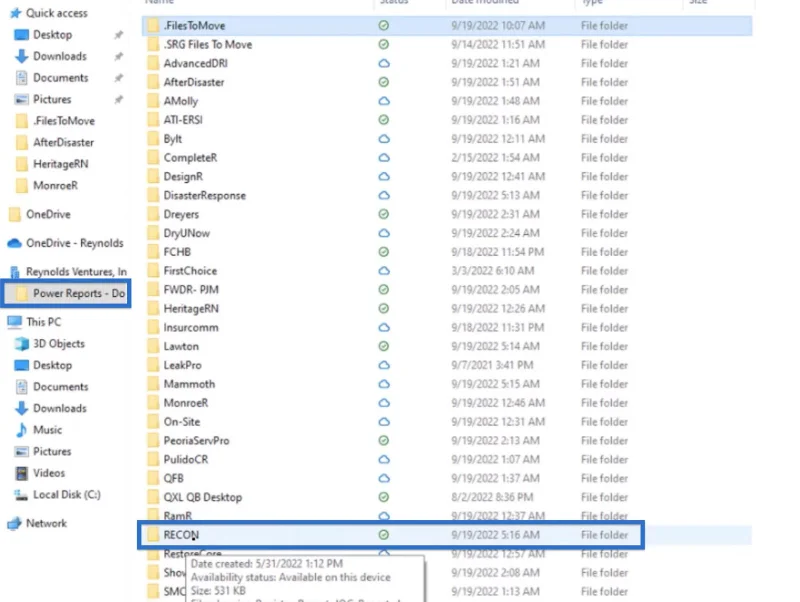Click the synced checkmark status of RECON
Image resolution: width=800 pixels, height=602 pixels.
tap(384, 535)
